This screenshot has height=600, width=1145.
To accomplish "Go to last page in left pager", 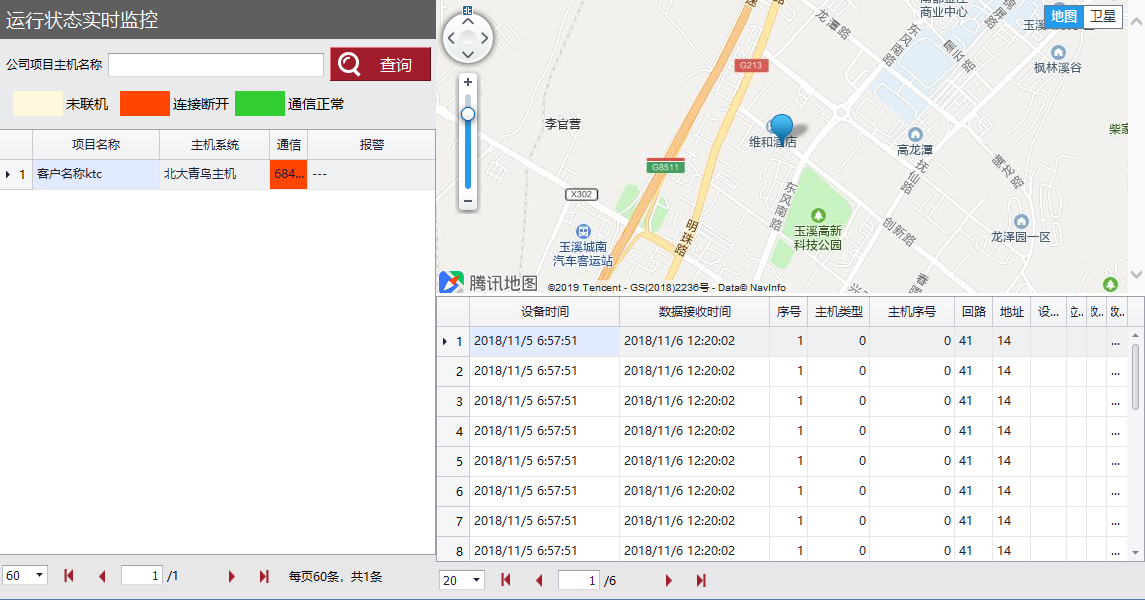I will pos(264,577).
